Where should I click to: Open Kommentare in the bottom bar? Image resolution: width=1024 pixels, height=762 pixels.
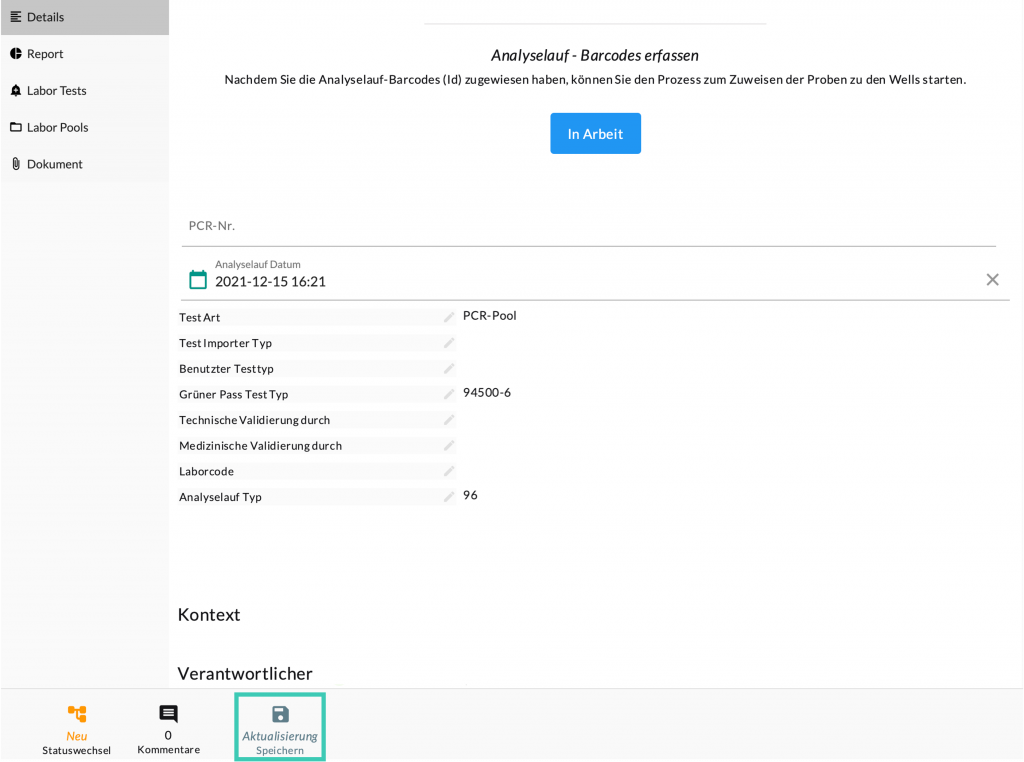coord(168,727)
